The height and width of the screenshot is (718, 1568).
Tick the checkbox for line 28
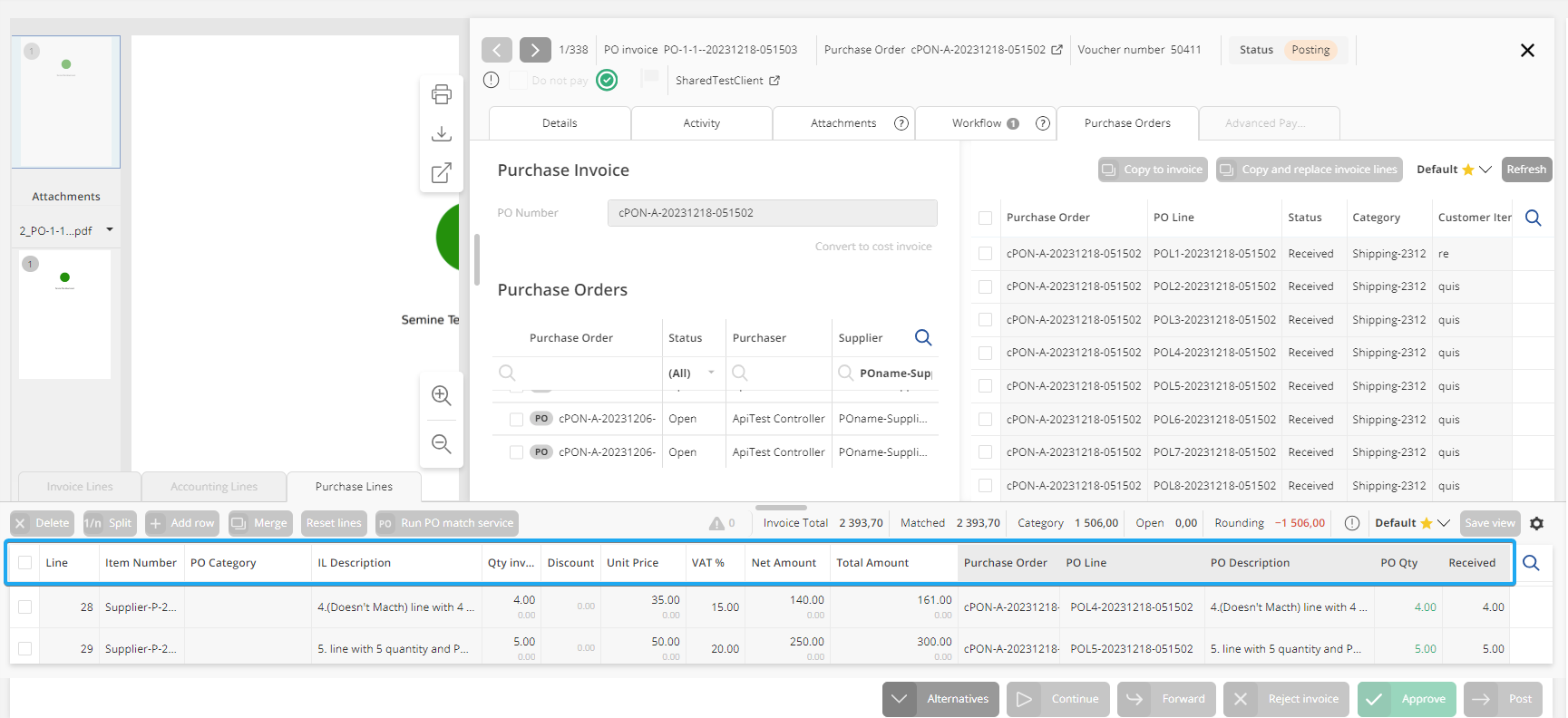click(x=25, y=607)
